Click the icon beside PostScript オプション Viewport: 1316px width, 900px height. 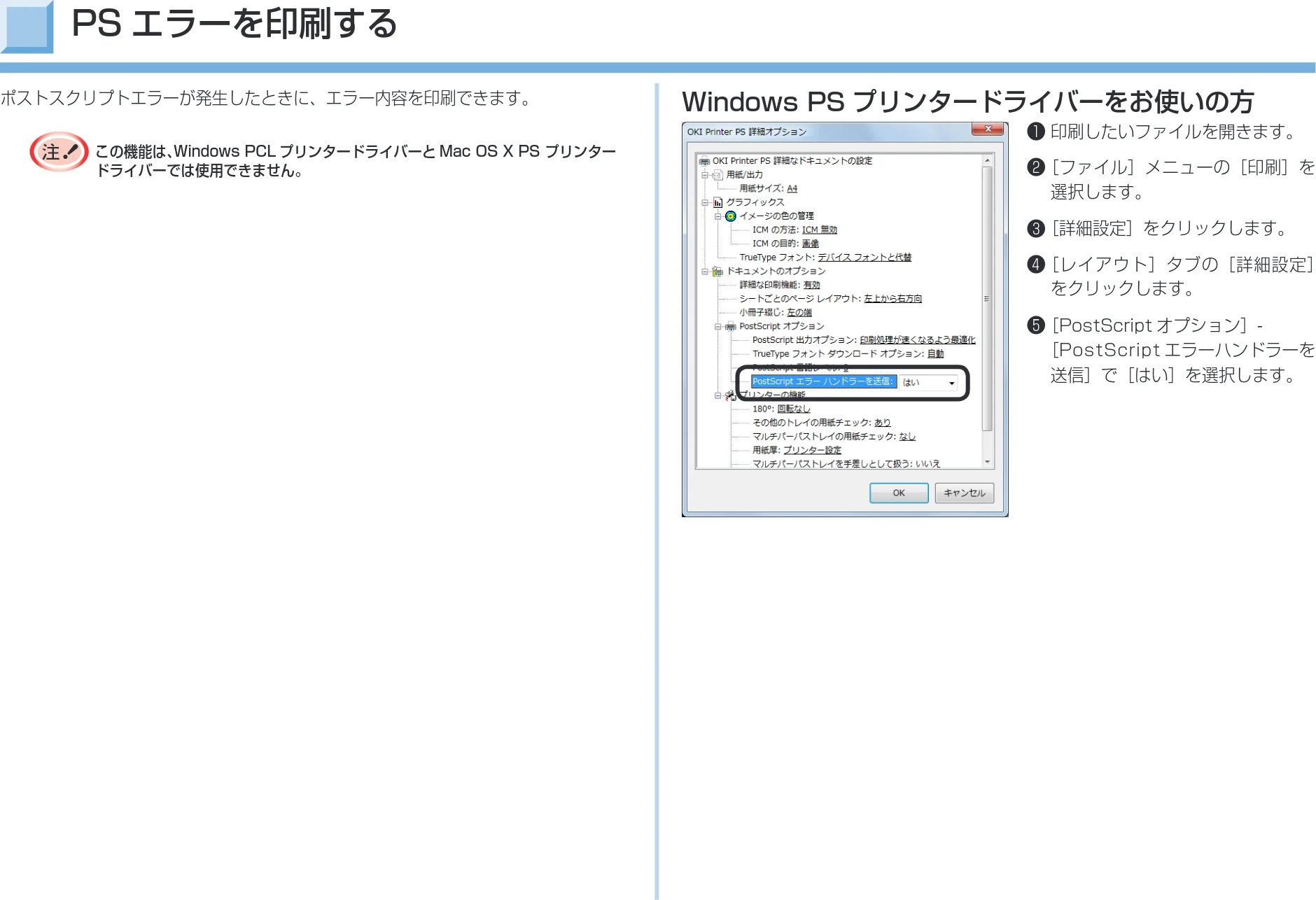[731, 327]
